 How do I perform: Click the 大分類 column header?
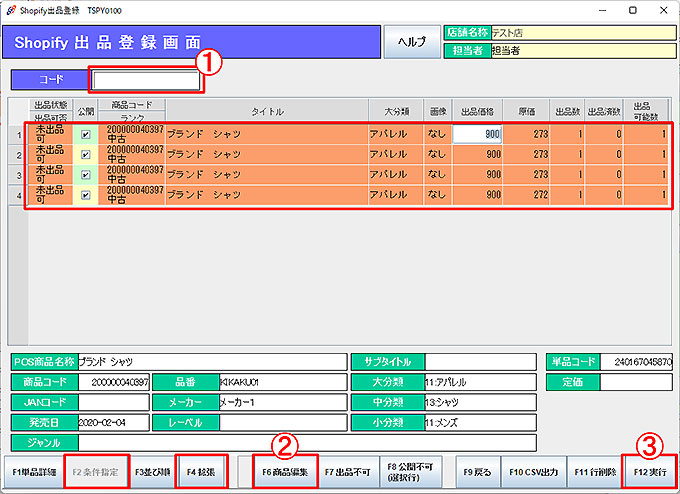(x=396, y=111)
